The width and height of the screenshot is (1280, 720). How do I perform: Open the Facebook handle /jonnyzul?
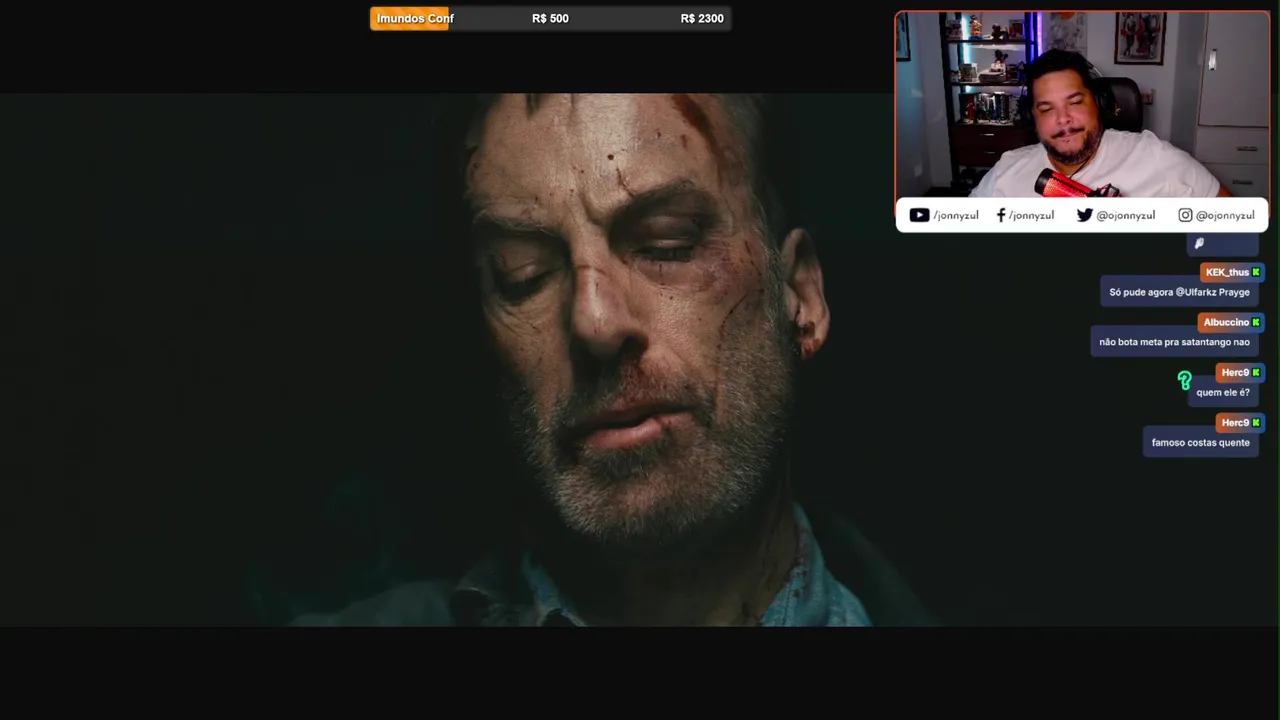pyautogui.click(x=1031, y=215)
